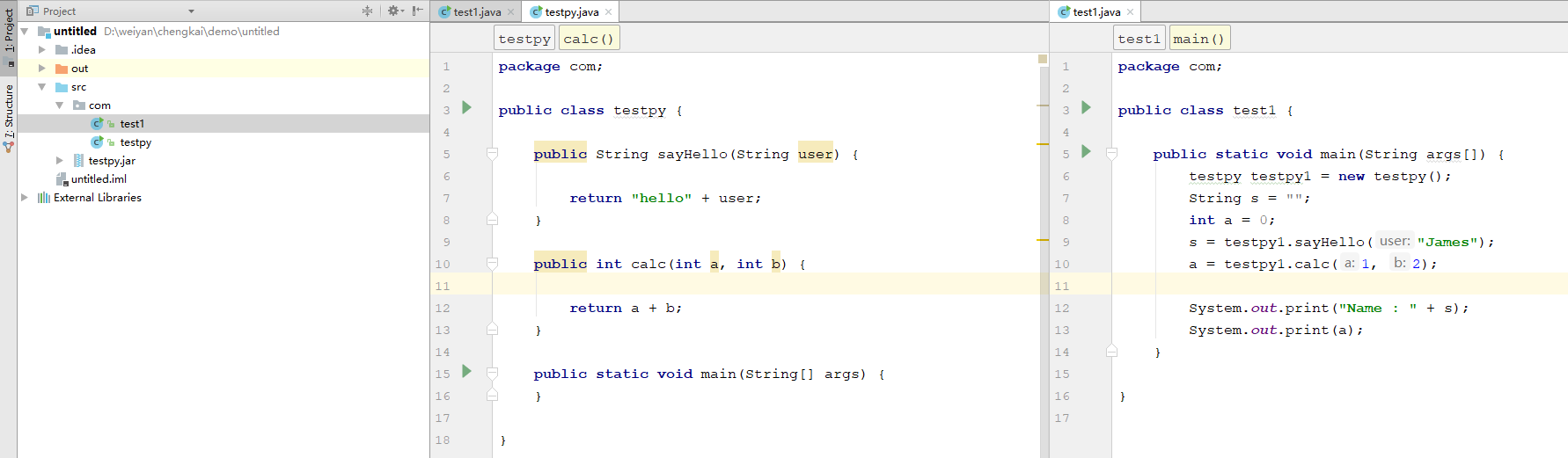The height and width of the screenshot is (458, 1568).
Task: Click 'return a + b;' in testpy editor
Action: (x=626, y=308)
